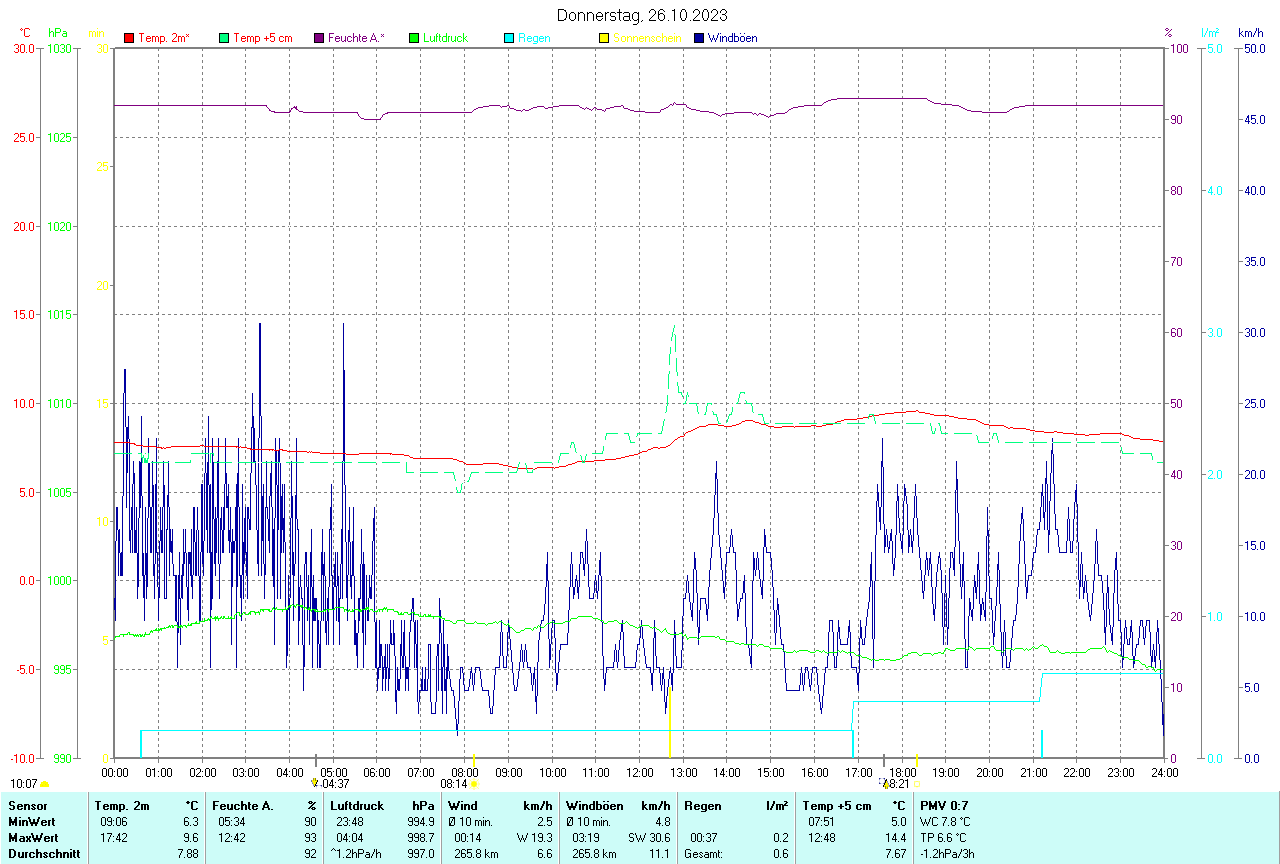This screenshot has height=864, width=1280.
Task: Click the Temp +5 cm average '7.67'
Action: [894, 853]
